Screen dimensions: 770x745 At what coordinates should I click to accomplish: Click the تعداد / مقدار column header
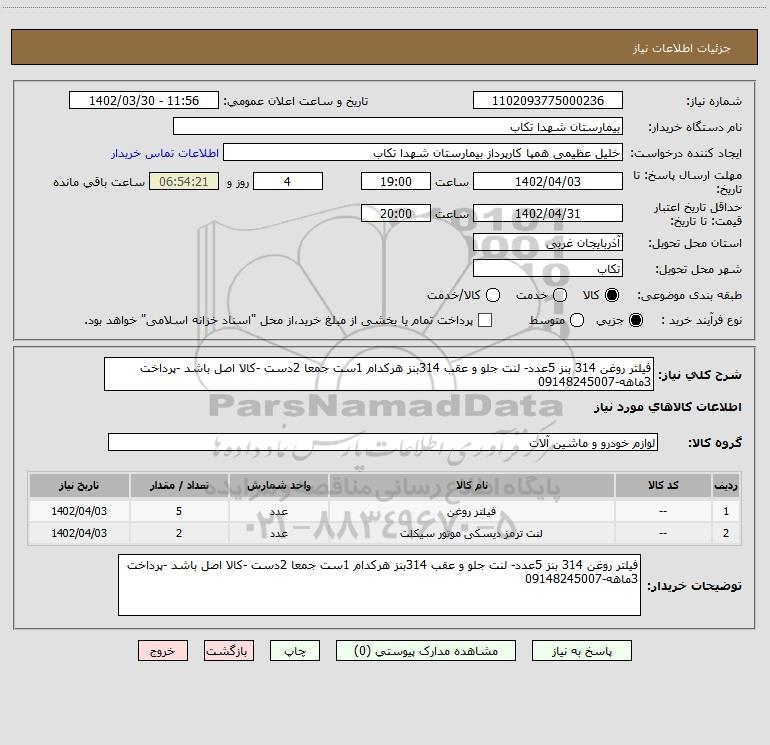pos(179,486)
